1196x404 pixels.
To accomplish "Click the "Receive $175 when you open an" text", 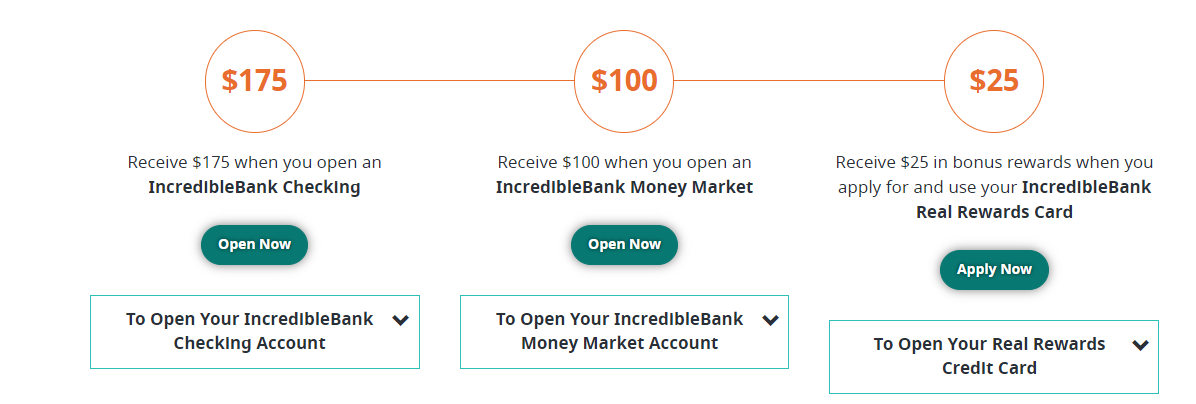I will (255, 162).
